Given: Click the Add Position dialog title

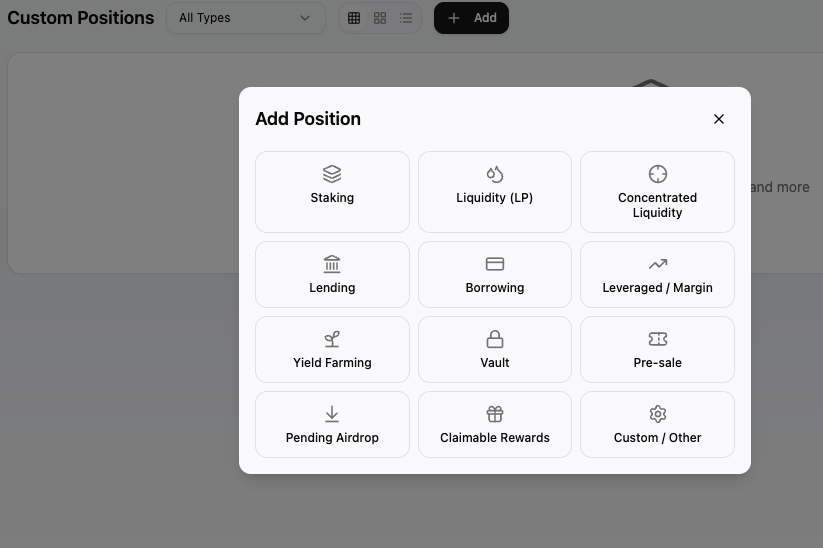Looking at the screenshot, I should click(308, 119).
